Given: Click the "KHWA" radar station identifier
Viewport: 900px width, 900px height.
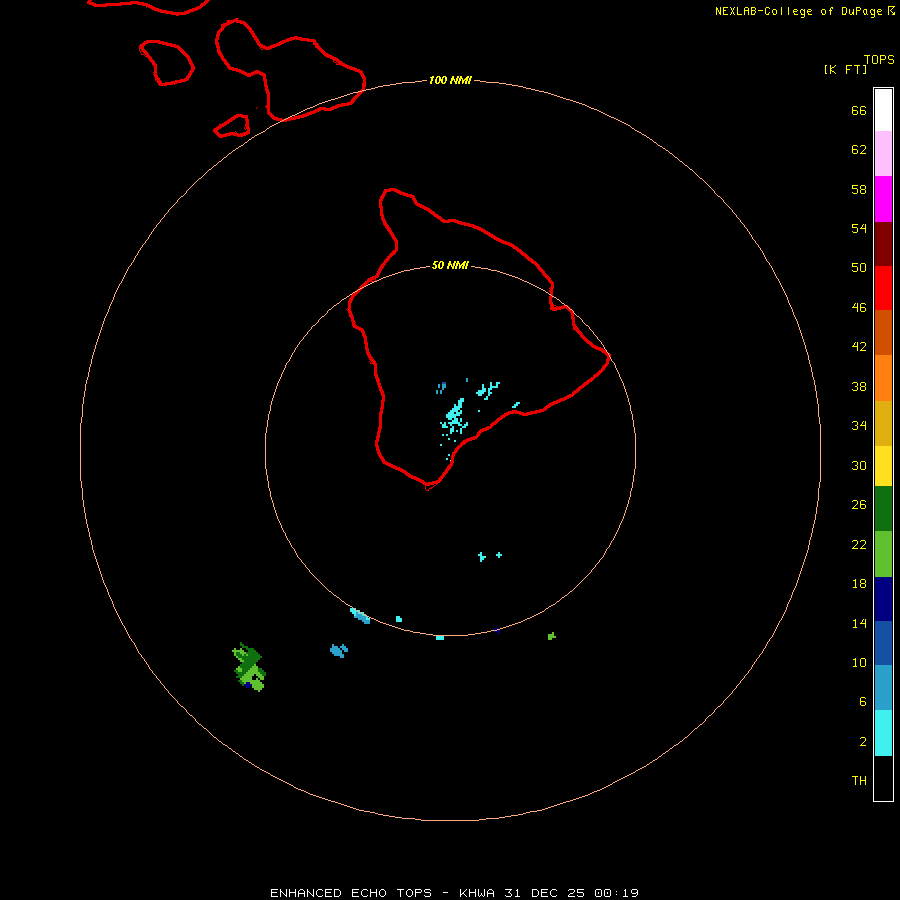Looking at the screenshot, I should (x=476, y=893).
